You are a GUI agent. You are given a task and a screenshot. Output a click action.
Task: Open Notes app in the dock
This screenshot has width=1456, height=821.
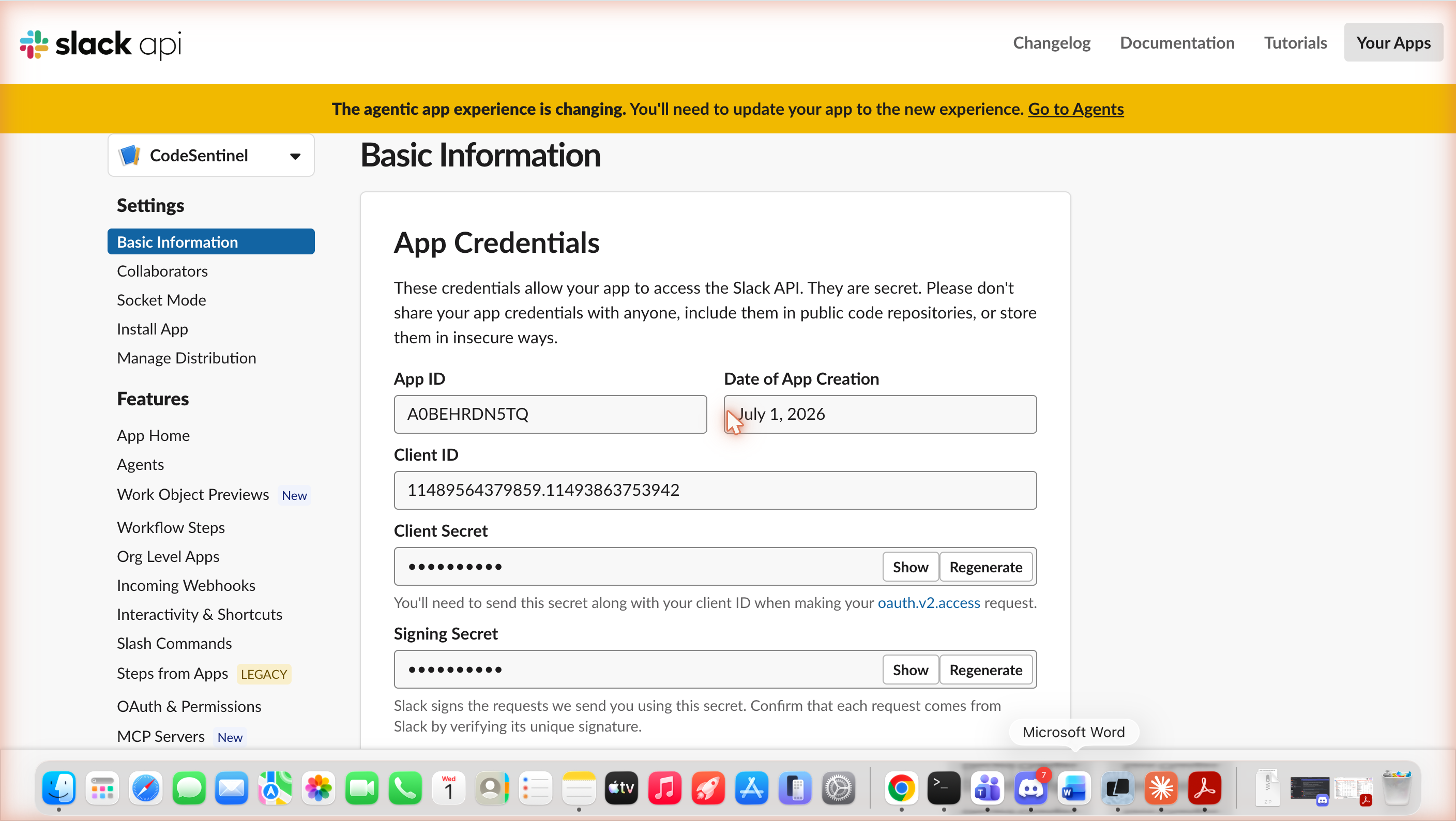[579, 788]
